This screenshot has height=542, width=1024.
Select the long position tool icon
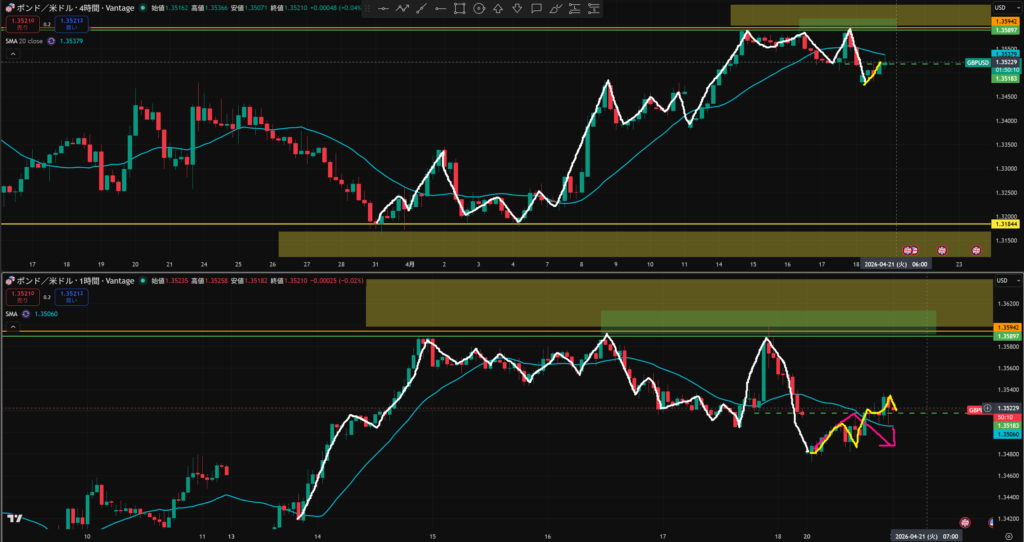[x=575, y=9]
